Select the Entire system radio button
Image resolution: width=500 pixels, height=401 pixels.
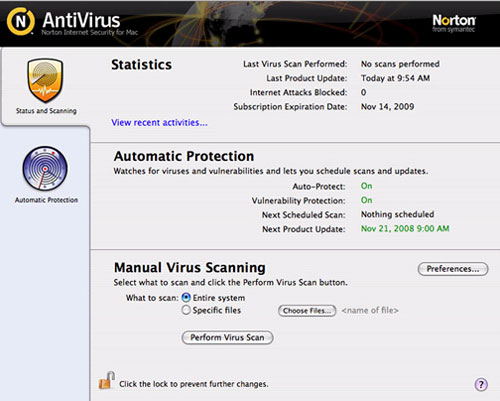[x=186, y=297]
